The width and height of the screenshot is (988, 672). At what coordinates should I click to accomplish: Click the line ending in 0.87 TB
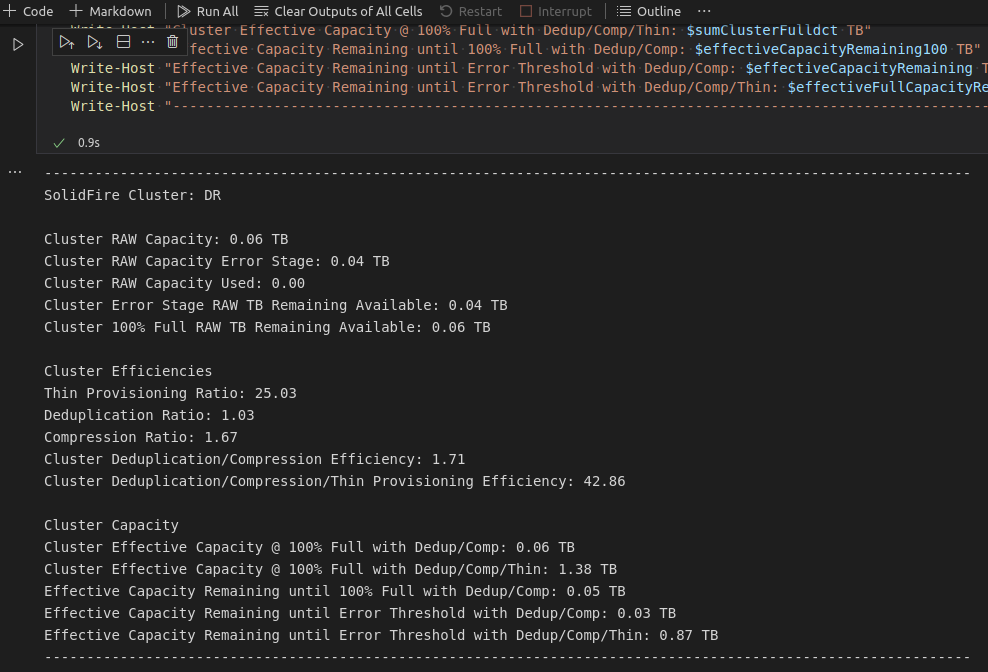[381, 636]
